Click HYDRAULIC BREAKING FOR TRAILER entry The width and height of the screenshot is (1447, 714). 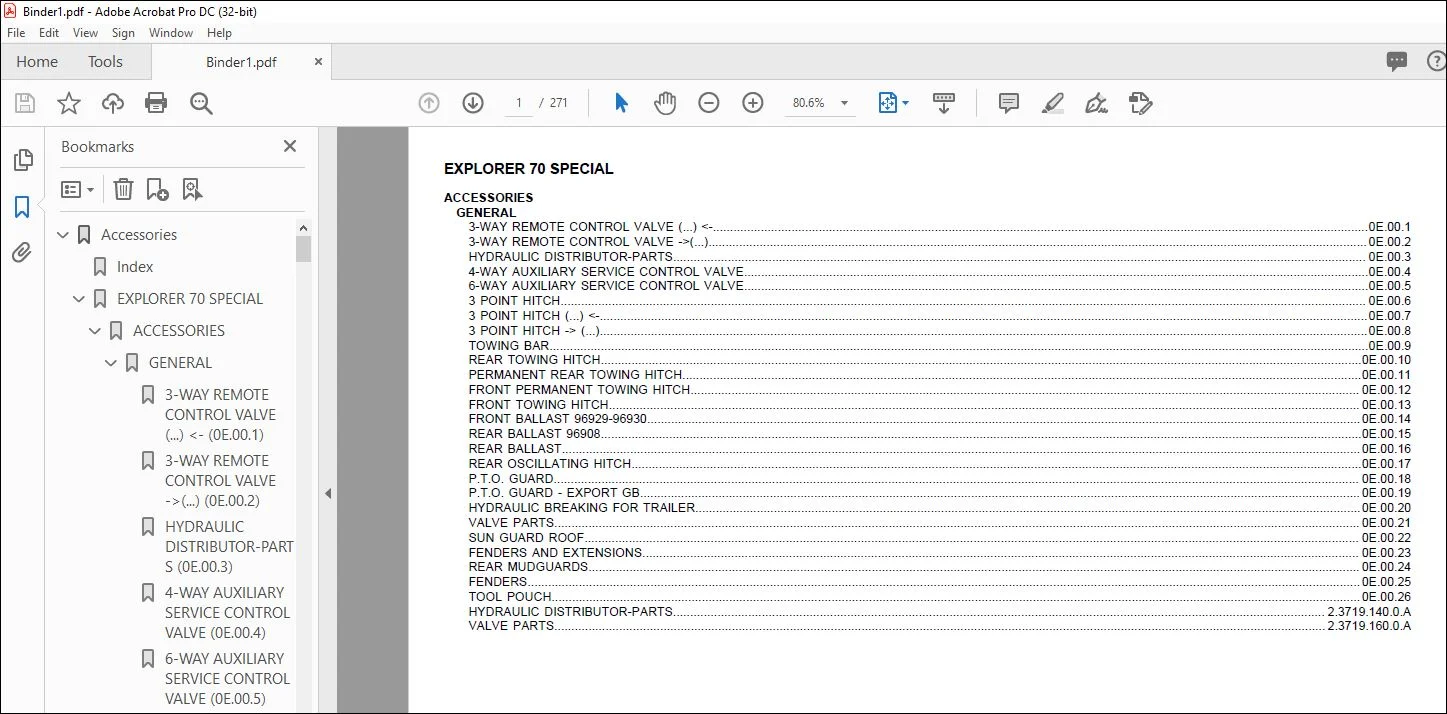pyautogui.click(x=582, y=508)
